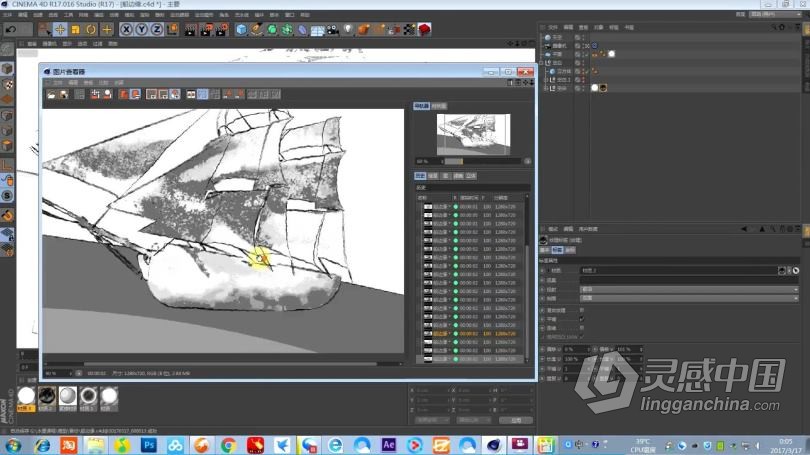Screen dimensions: 810x455
Task: Expand the null group in Object Manager
Action: click(543, 62)
